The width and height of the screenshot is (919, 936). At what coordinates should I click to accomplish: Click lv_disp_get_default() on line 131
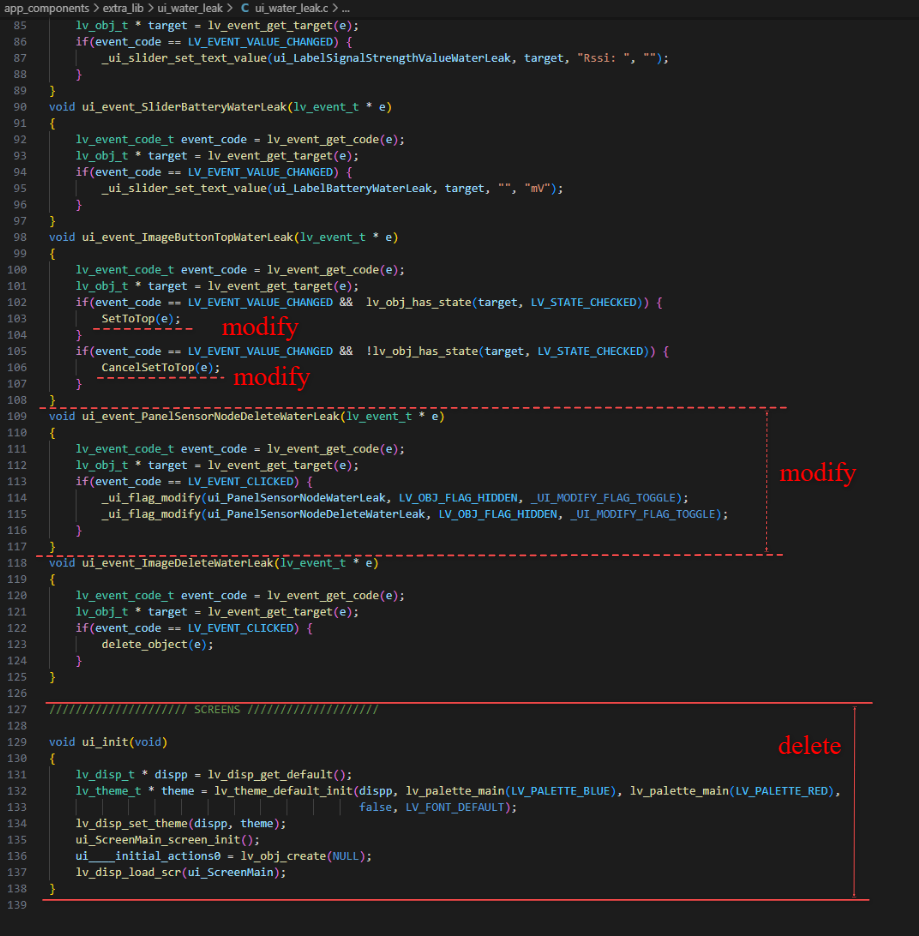pyautogui.click(x=276, y=775)
